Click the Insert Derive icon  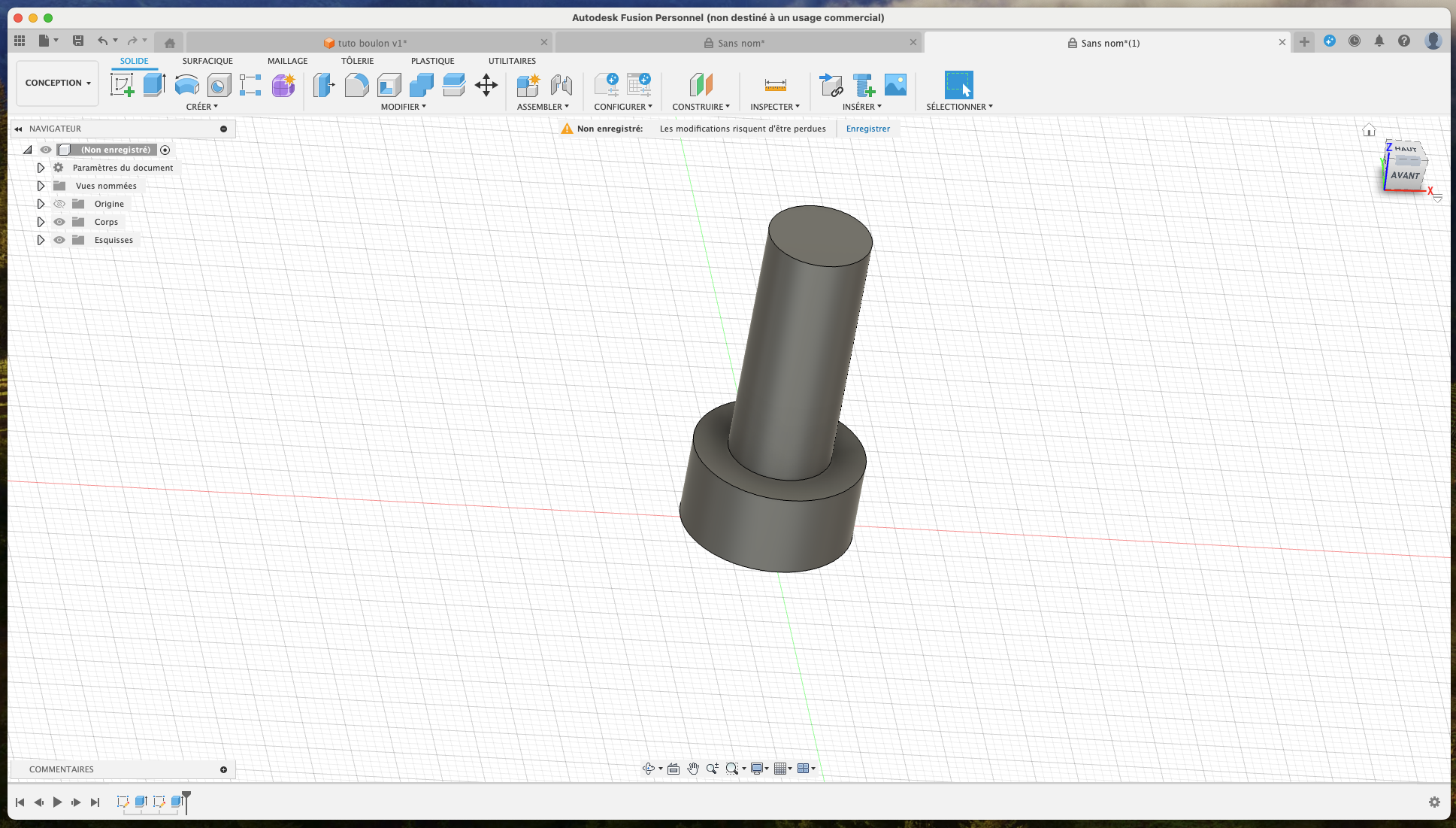831,85
